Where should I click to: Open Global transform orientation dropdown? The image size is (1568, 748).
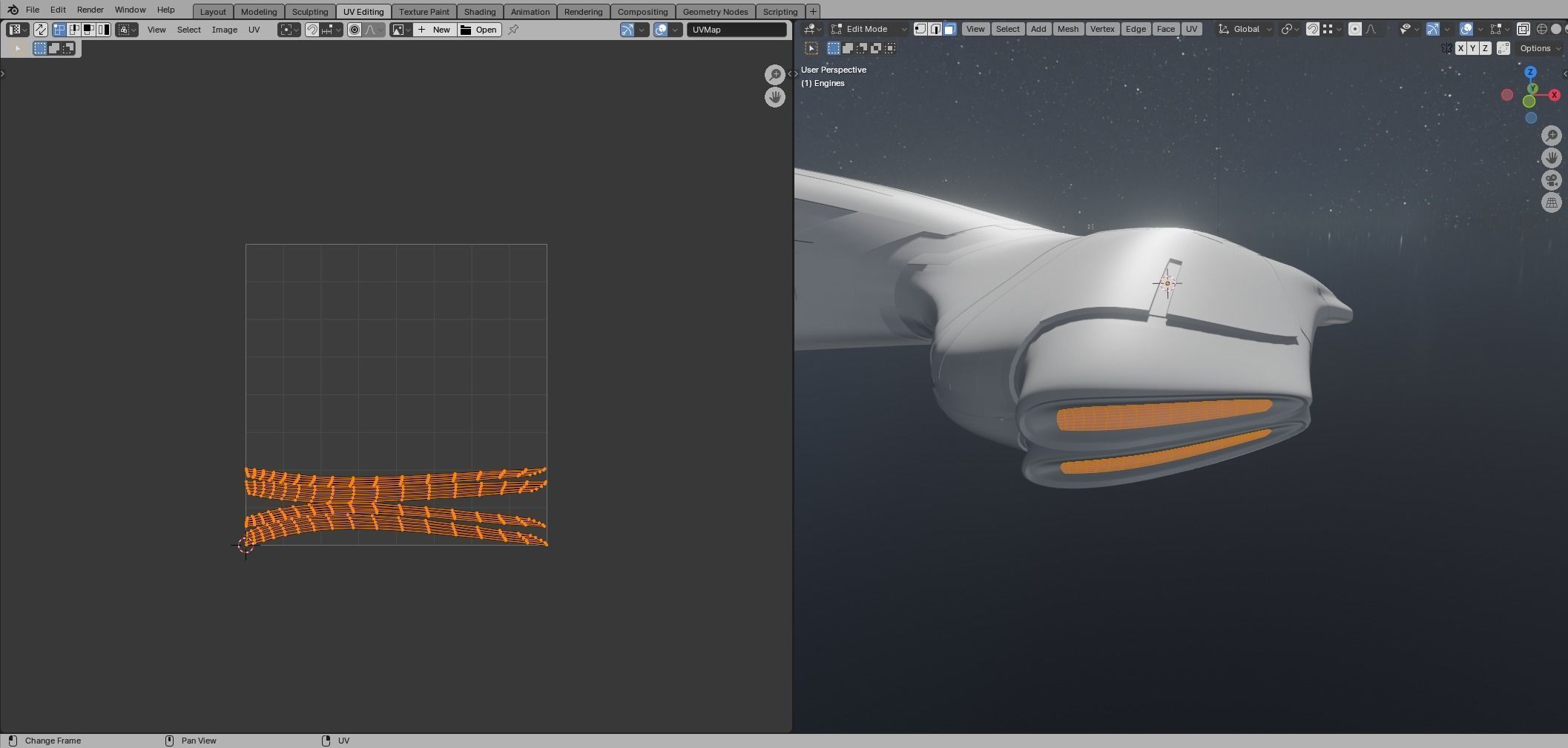[1246, 29]
